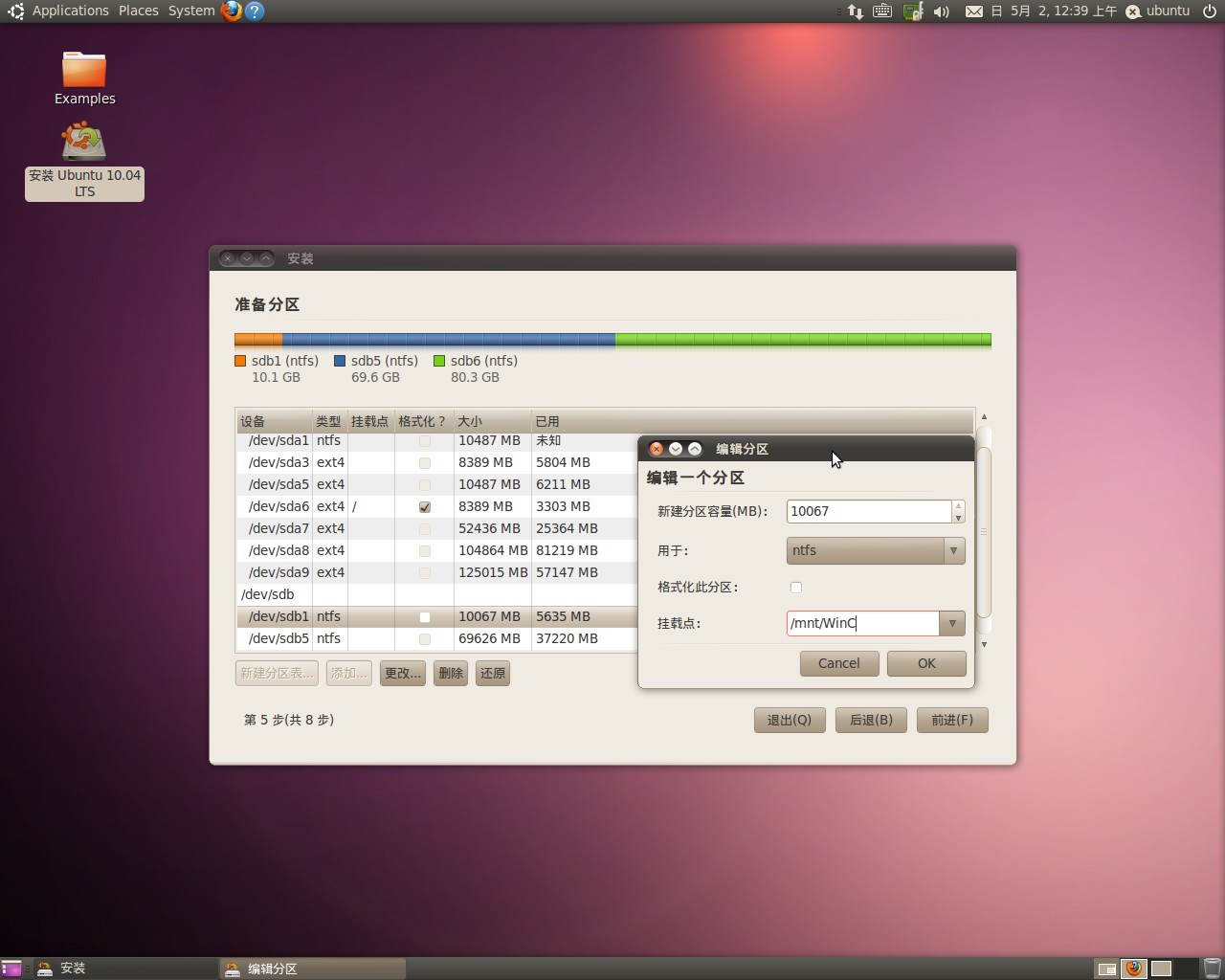
Task: Sort by 已用 column header
Action: 752,421
